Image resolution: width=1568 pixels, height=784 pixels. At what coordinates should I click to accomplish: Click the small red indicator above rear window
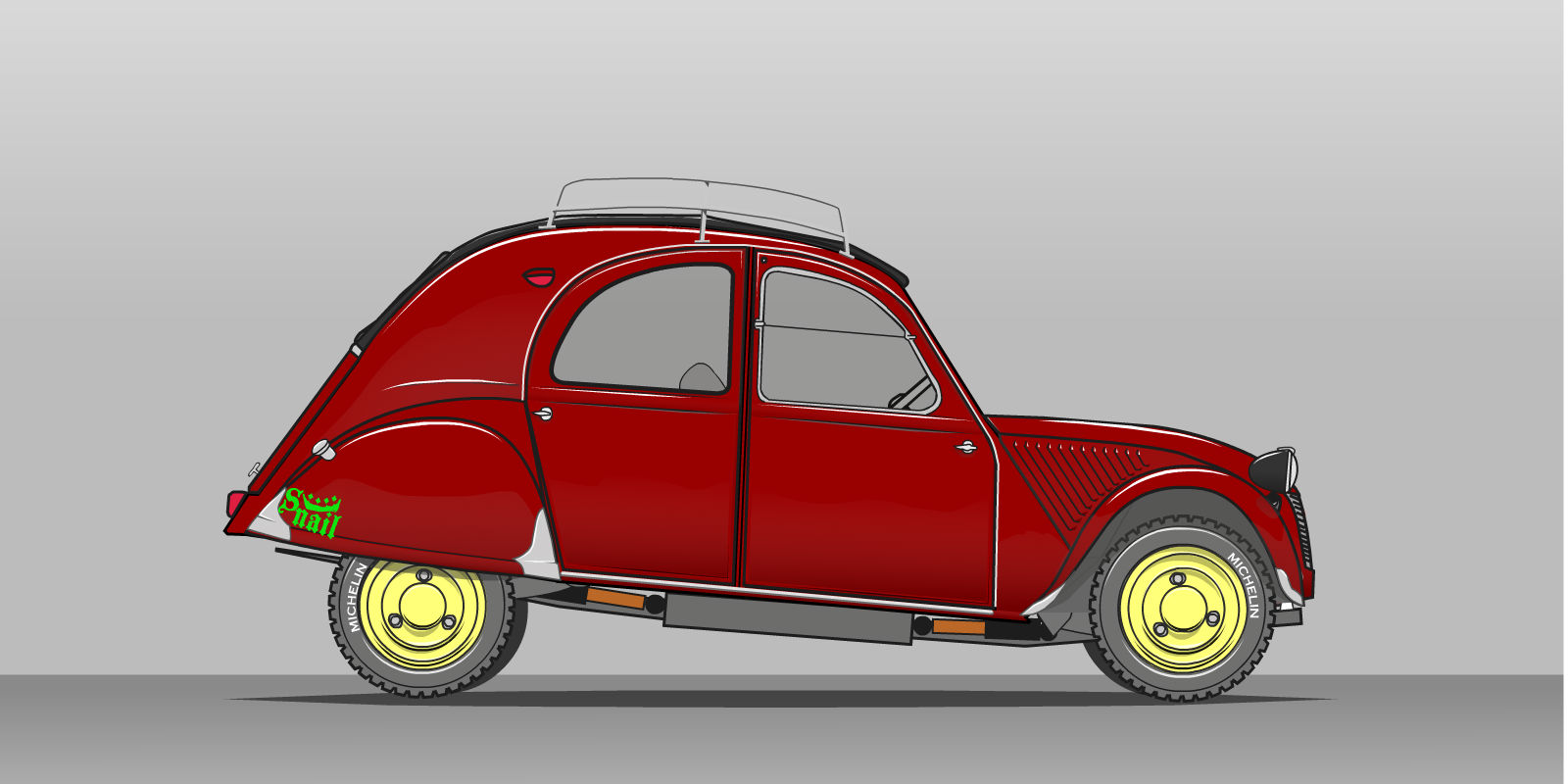click(538, 277)
